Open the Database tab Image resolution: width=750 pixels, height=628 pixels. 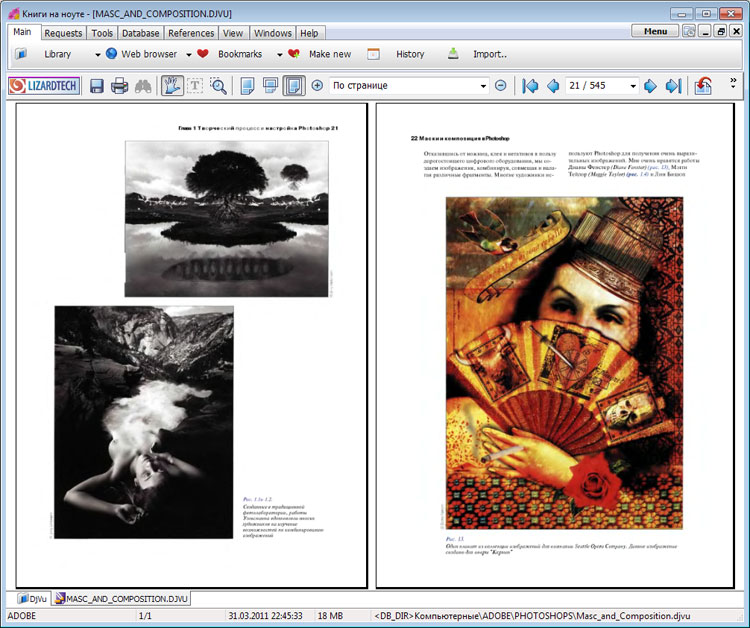[141, 33]
